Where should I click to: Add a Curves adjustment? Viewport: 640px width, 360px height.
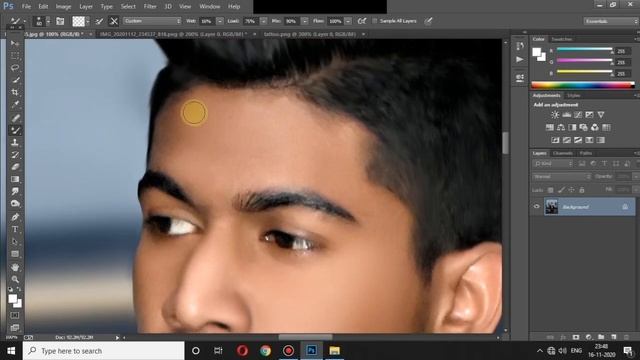click(x=578, y=115)
